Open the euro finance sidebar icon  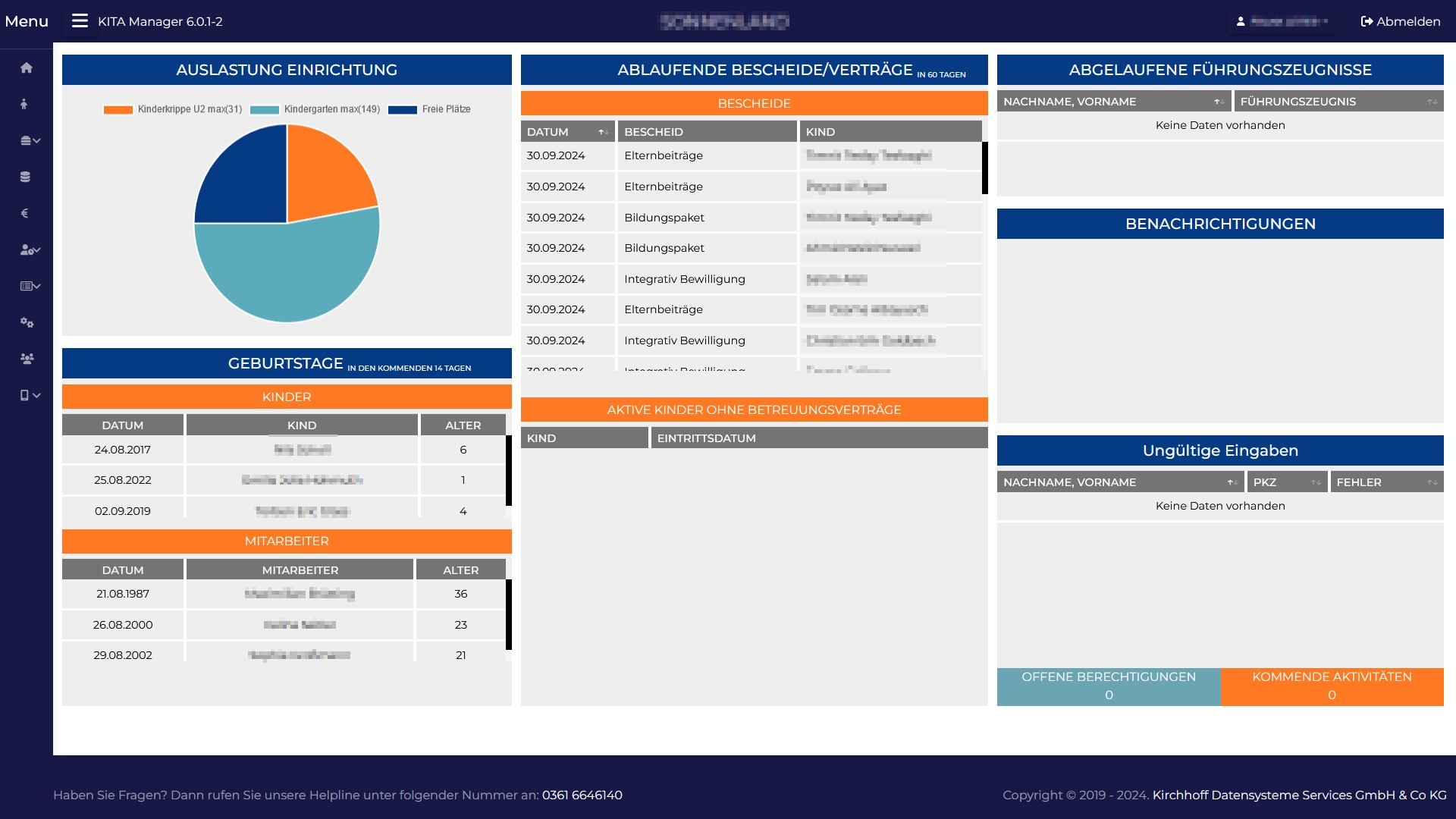(x=24, y=214)
